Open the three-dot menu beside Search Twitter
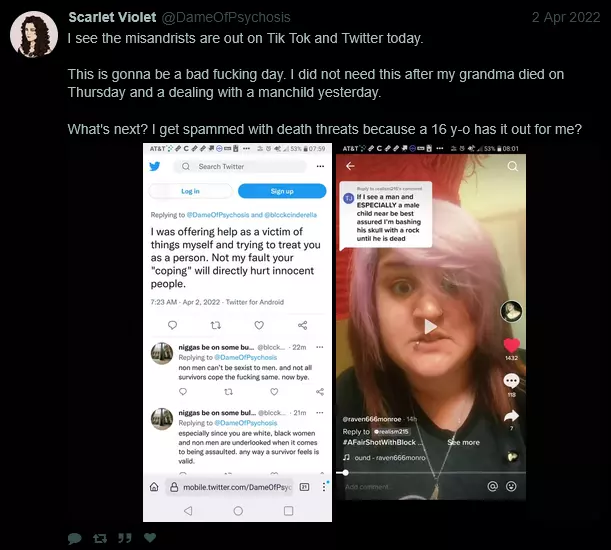Screen dimensions: 611x550 pos(320,166)
